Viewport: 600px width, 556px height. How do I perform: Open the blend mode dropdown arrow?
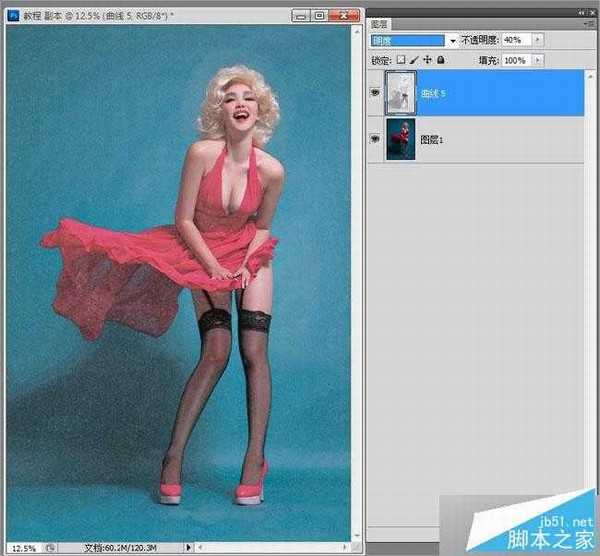[453, 40]
